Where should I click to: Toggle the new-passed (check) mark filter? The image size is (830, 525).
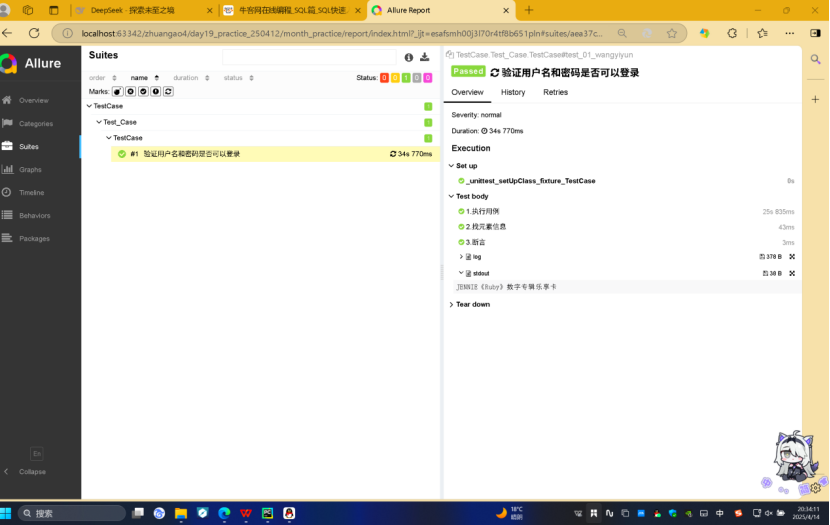coord(143,92)
